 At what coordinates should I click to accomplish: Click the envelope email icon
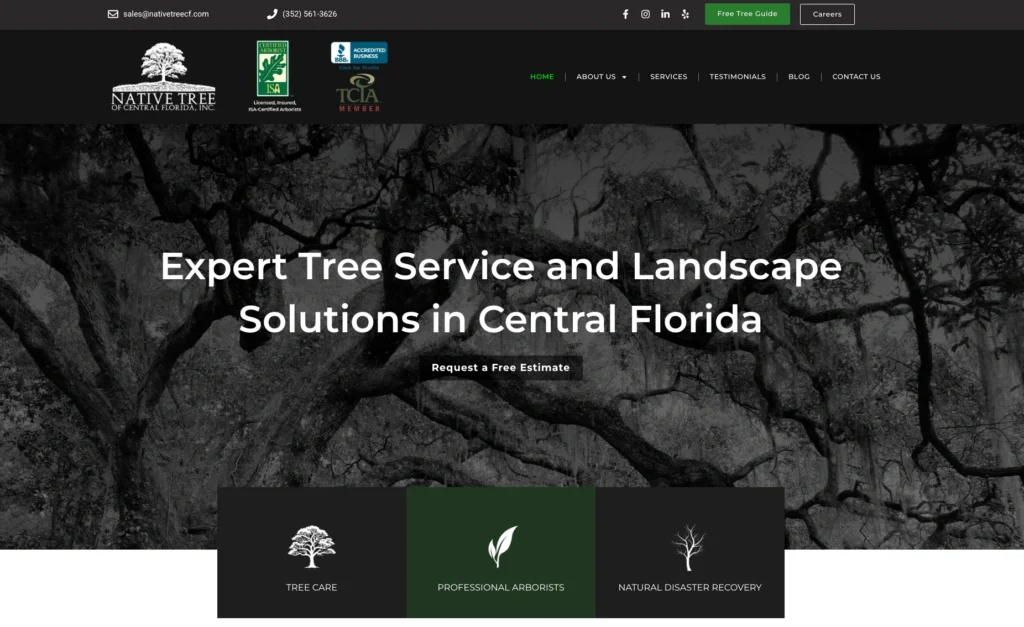click(113, 14)
